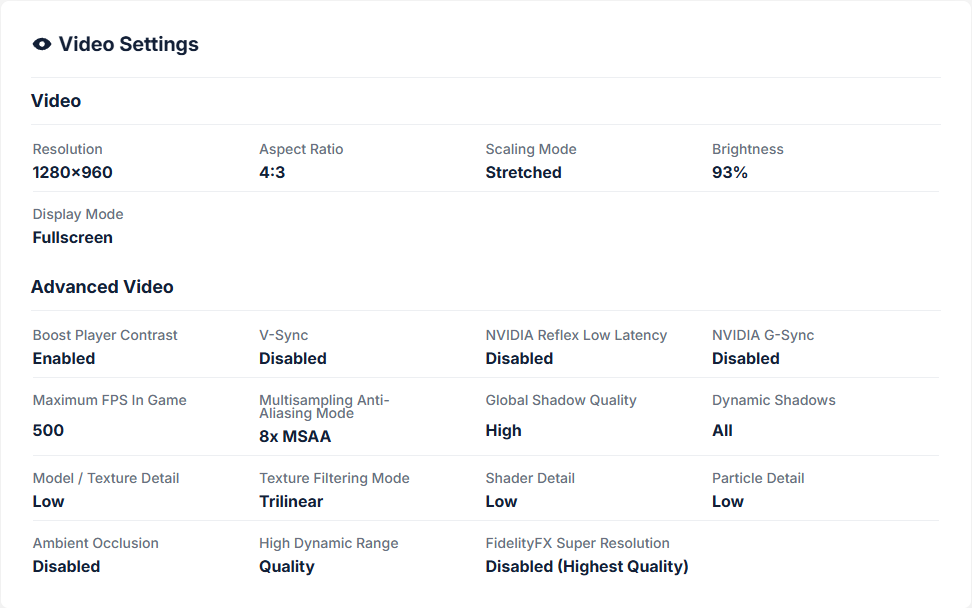Click the Video Settings heading
Screen dimensions: 972x608
(x=128, y=44)
